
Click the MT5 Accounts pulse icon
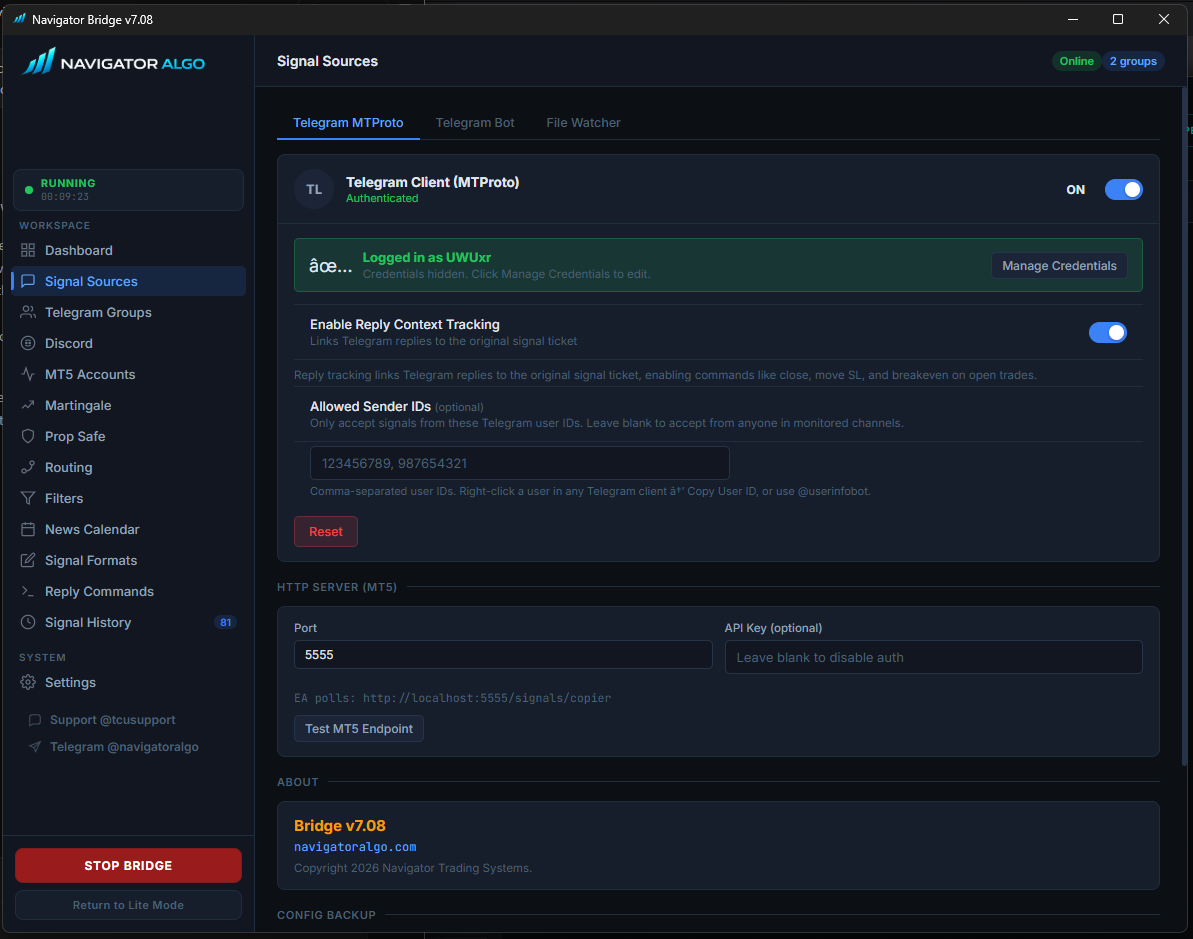coord(28,374)
